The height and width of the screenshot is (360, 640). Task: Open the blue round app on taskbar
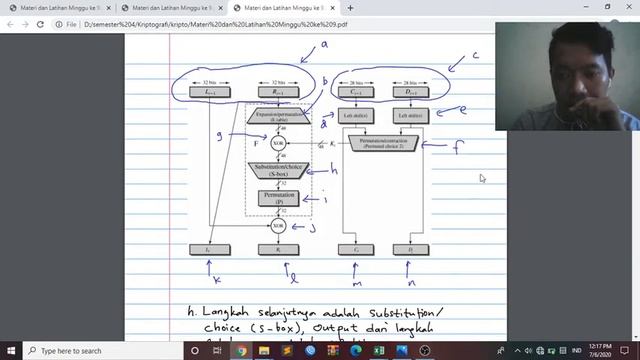(x=310, y=351)
